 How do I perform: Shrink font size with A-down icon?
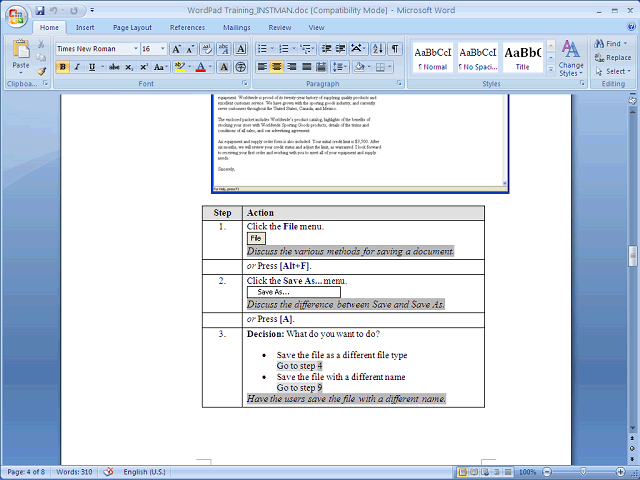(x=190, y=49)
